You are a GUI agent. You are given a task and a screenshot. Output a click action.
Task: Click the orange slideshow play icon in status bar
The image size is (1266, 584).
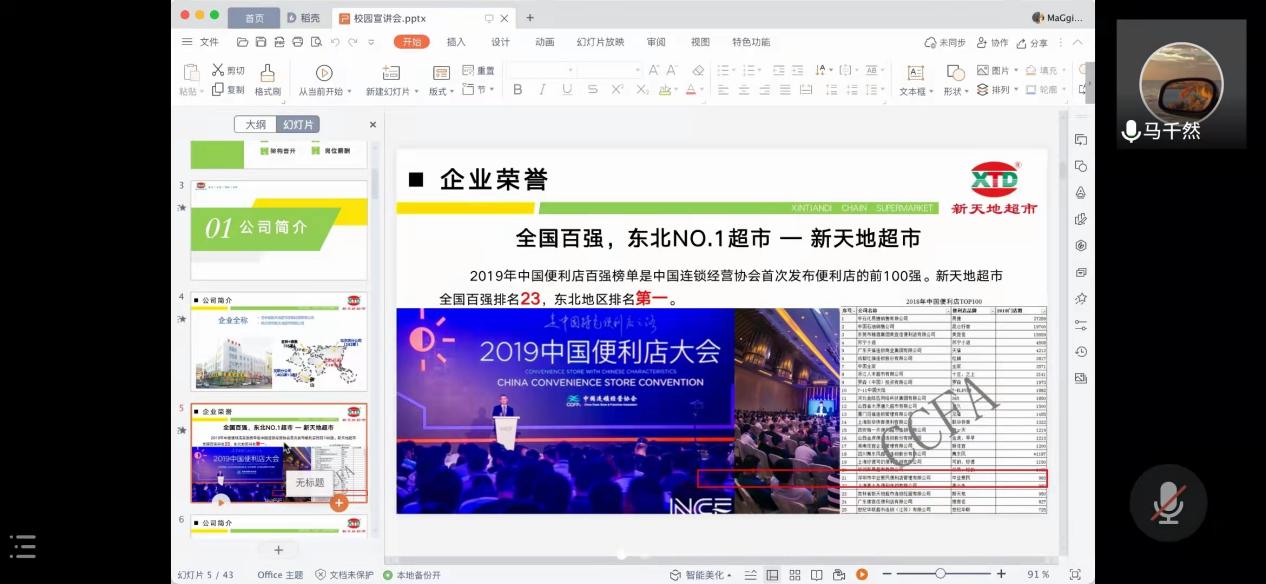862,575
